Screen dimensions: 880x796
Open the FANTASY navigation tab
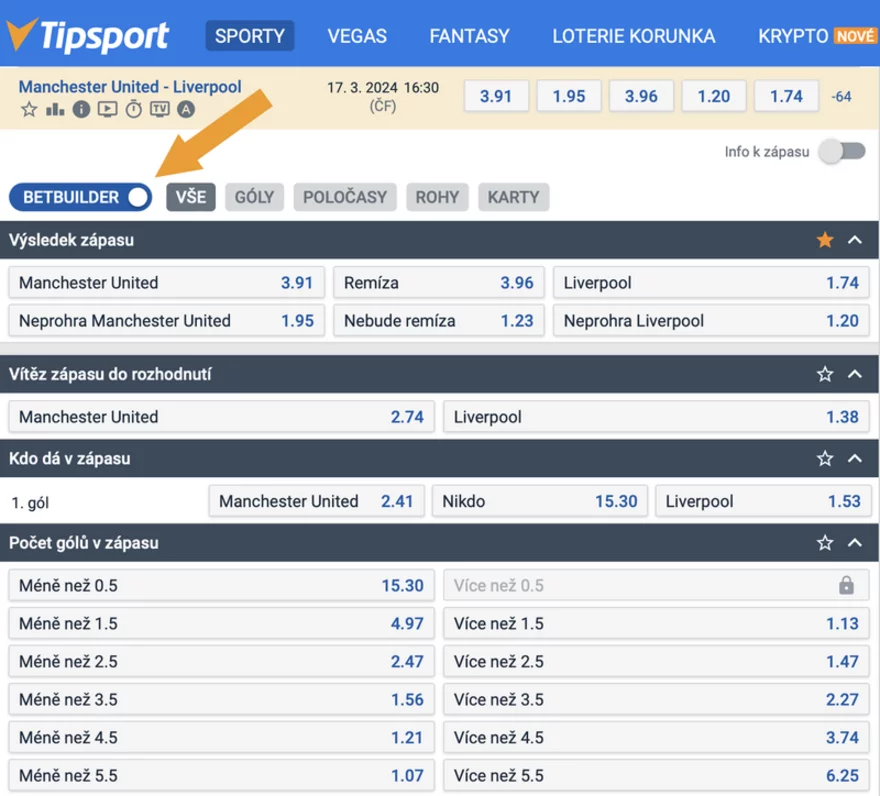coord(469,36)
